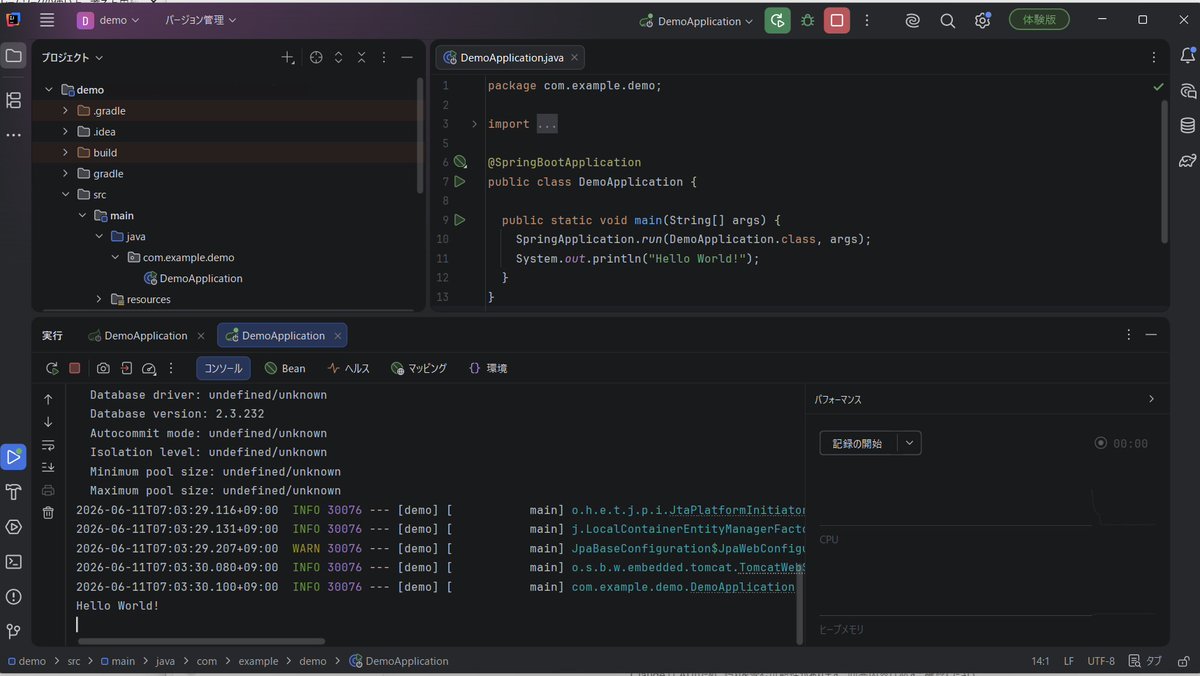This screenshot has width=1200, height=676.
Task: Hide the Project tool window
Action: pos(407,58)
